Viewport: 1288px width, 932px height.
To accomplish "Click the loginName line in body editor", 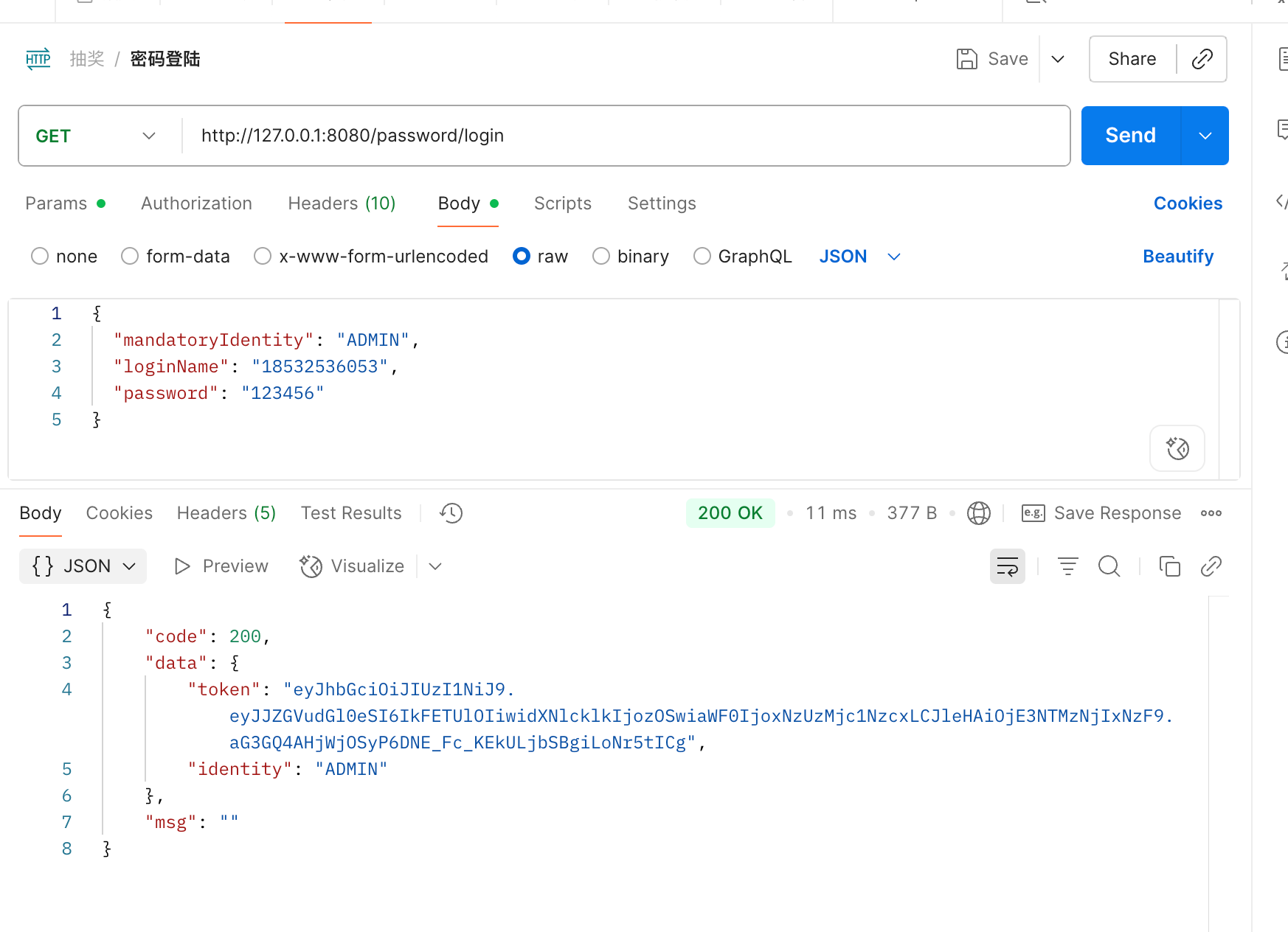I will pos(255,366).
